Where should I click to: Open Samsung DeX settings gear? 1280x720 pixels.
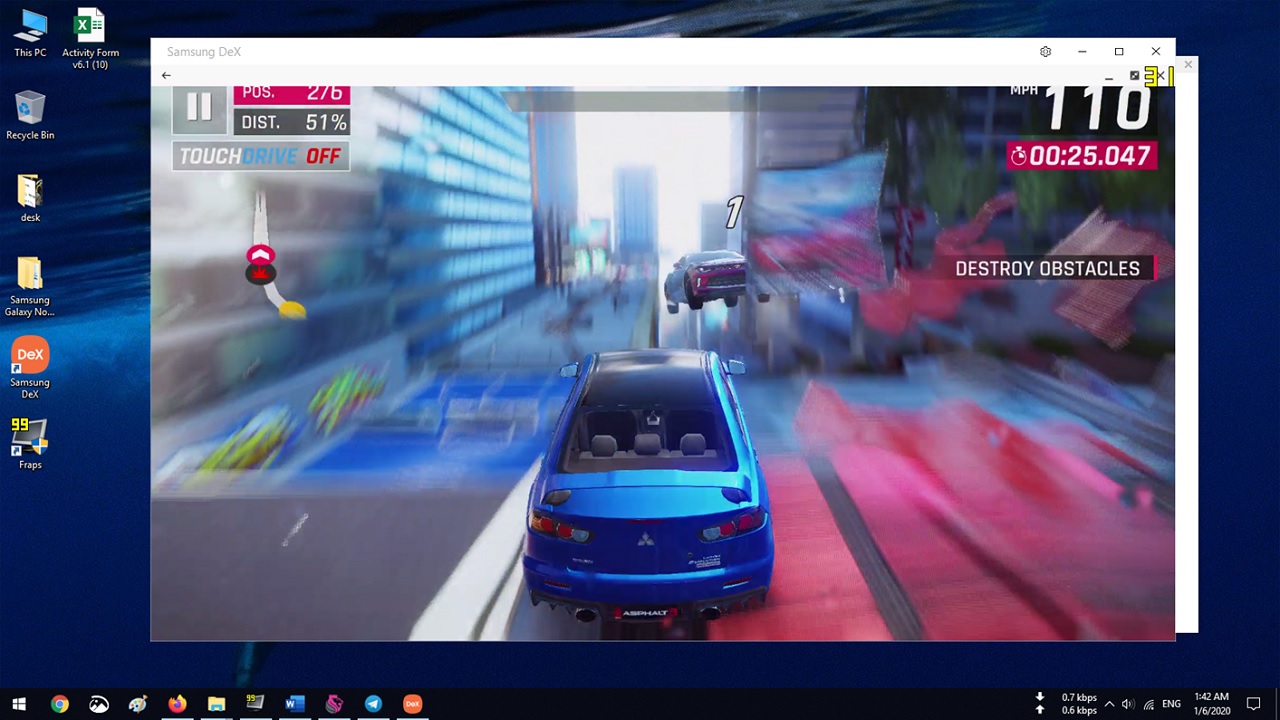point(1045,52)
